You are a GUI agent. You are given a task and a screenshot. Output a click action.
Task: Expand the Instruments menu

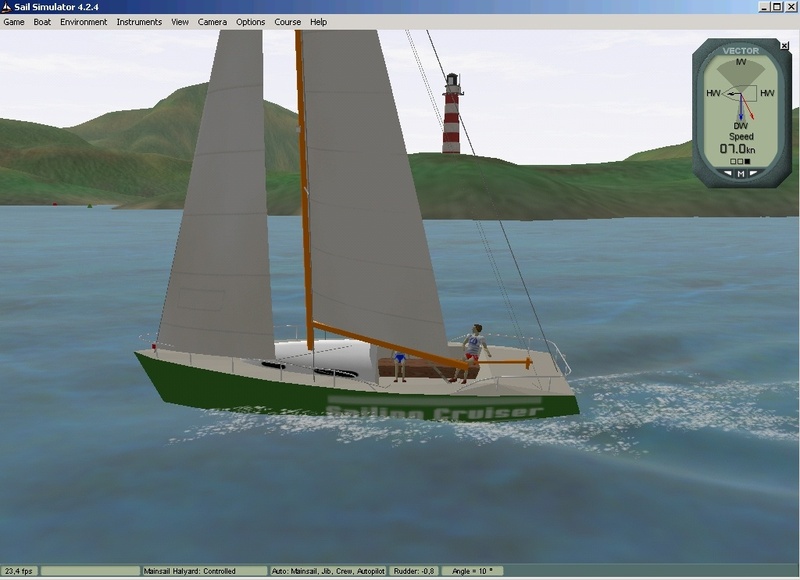click(138, 22)
